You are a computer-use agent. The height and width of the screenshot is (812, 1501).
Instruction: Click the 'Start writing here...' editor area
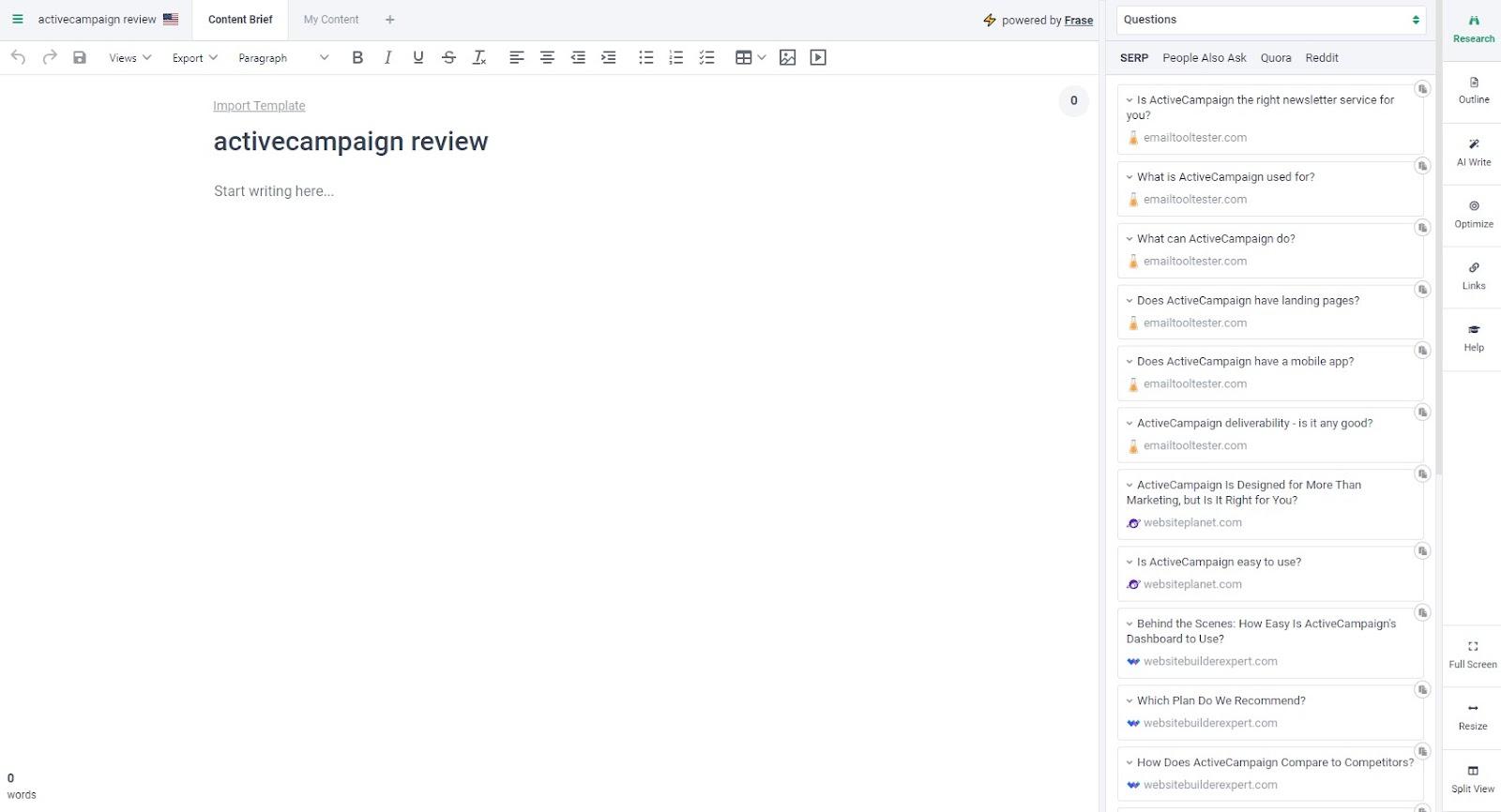click(x=274, y=191)
